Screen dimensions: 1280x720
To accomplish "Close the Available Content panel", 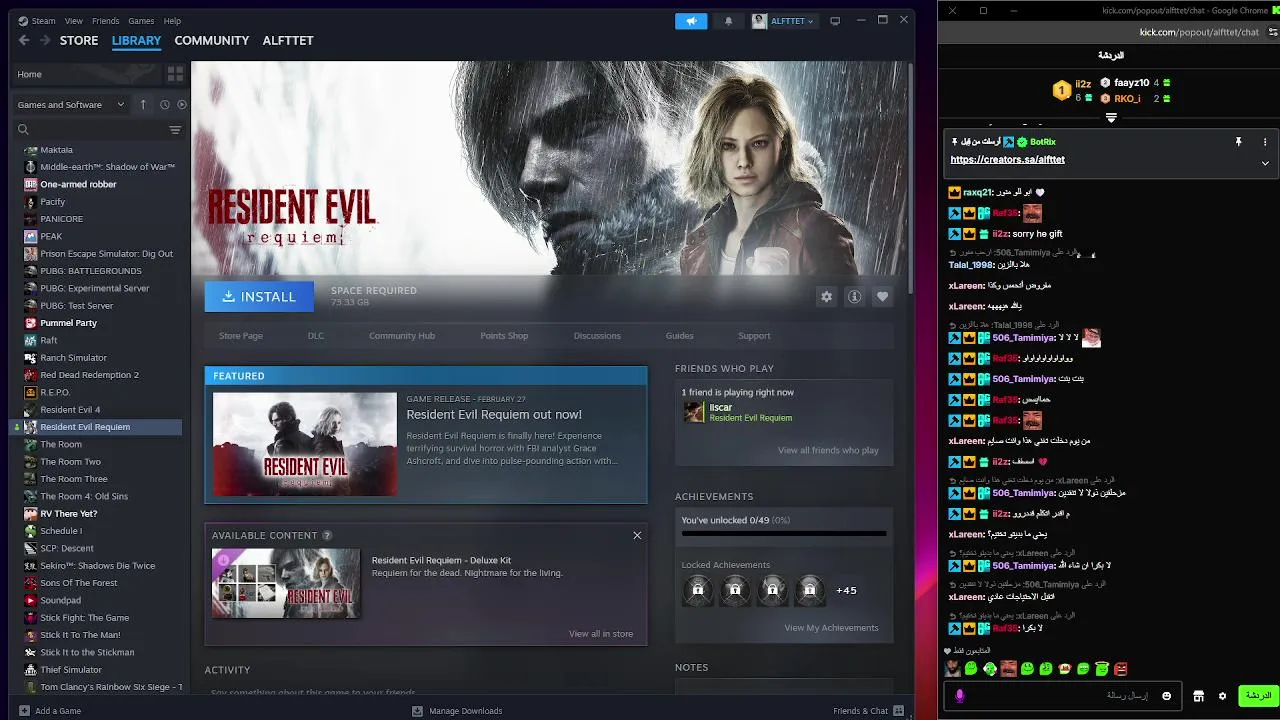I will pyautogui.click(x=637, y=535).
